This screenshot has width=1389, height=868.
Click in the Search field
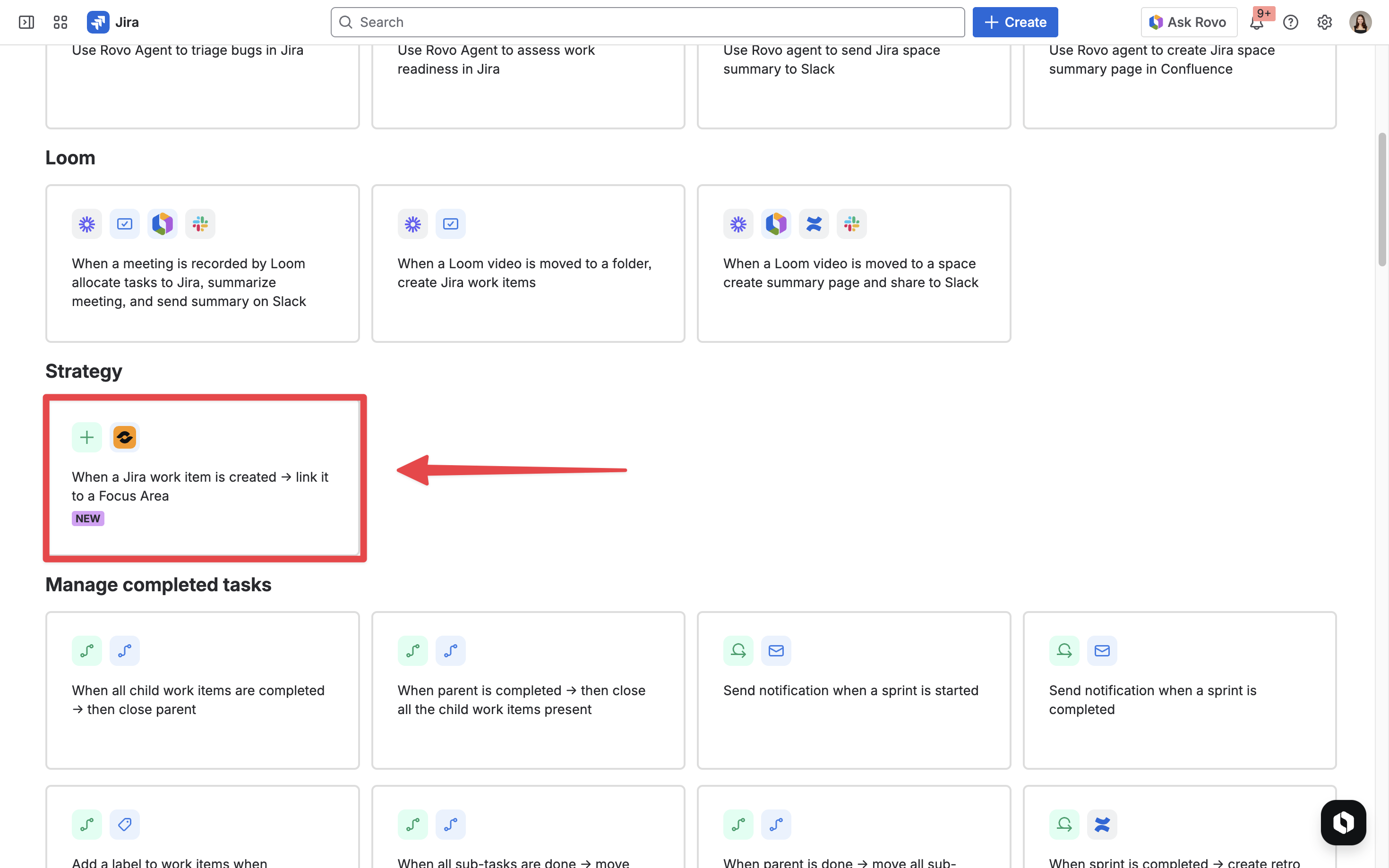click(647, 22)
